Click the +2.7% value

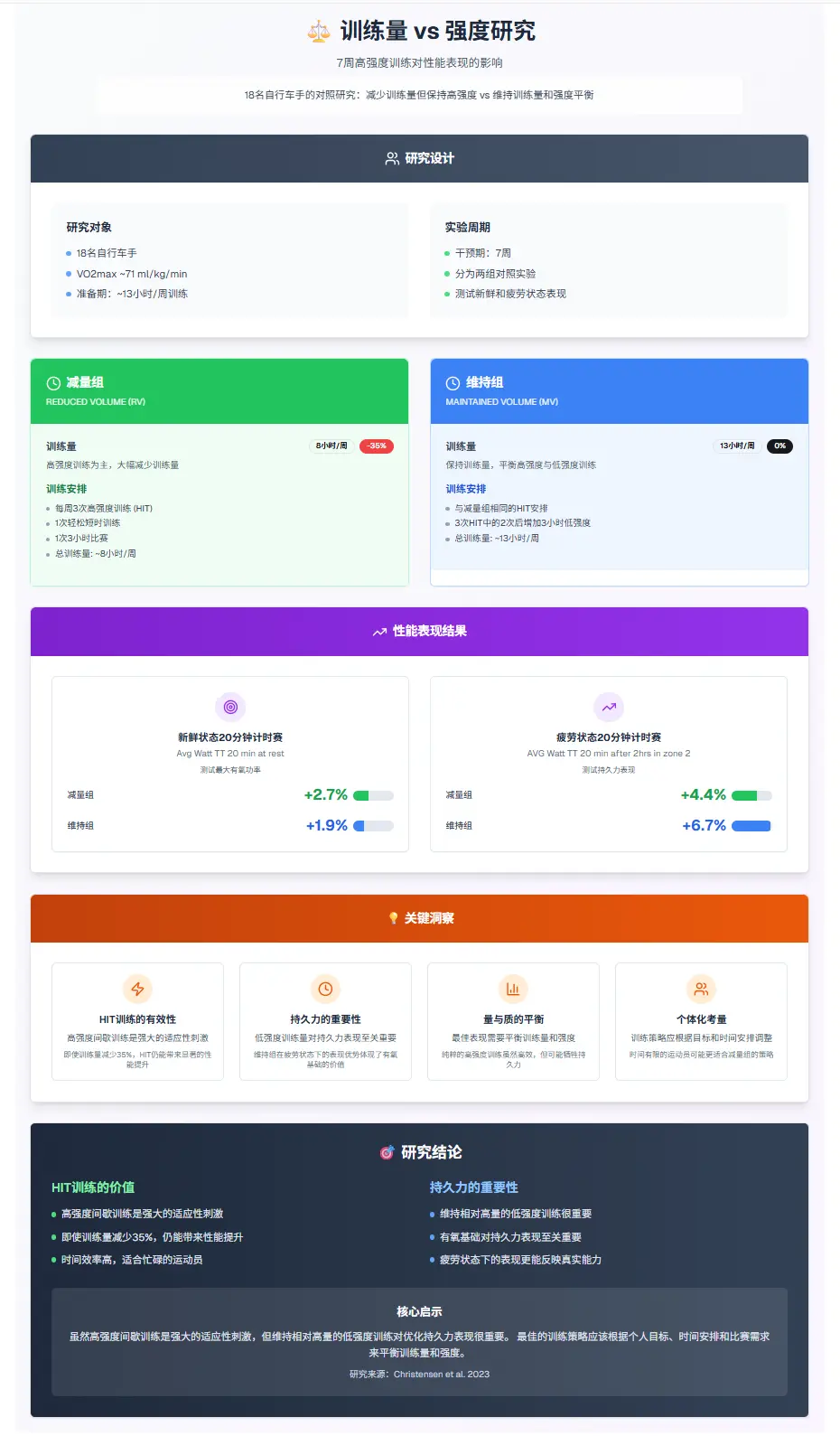[x=325, y=795]
